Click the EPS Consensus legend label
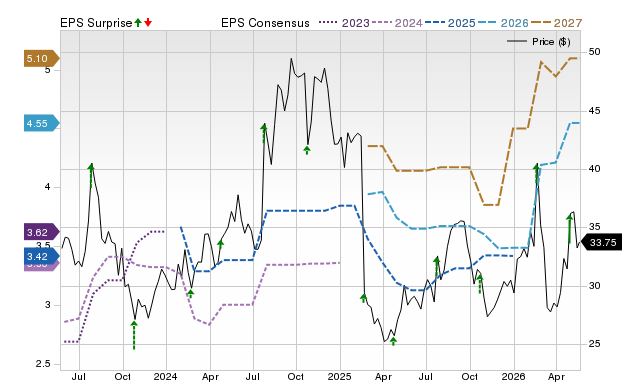 click(x=265, y=23)
